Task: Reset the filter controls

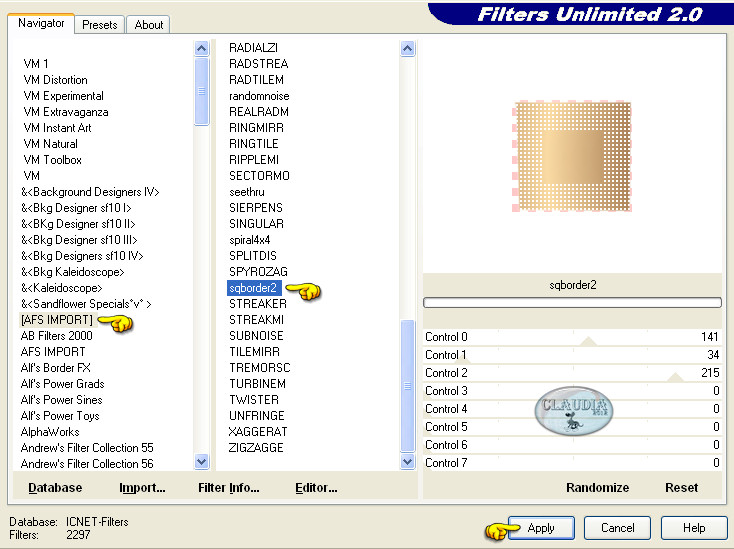Action: click(x=682, y=488)
